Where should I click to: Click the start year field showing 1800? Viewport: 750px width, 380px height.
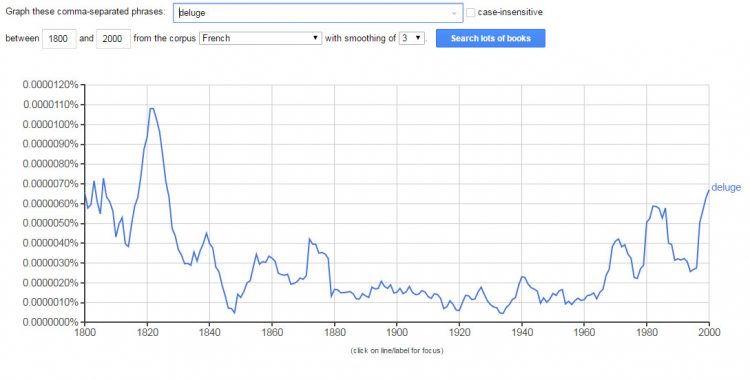[59, 39]
